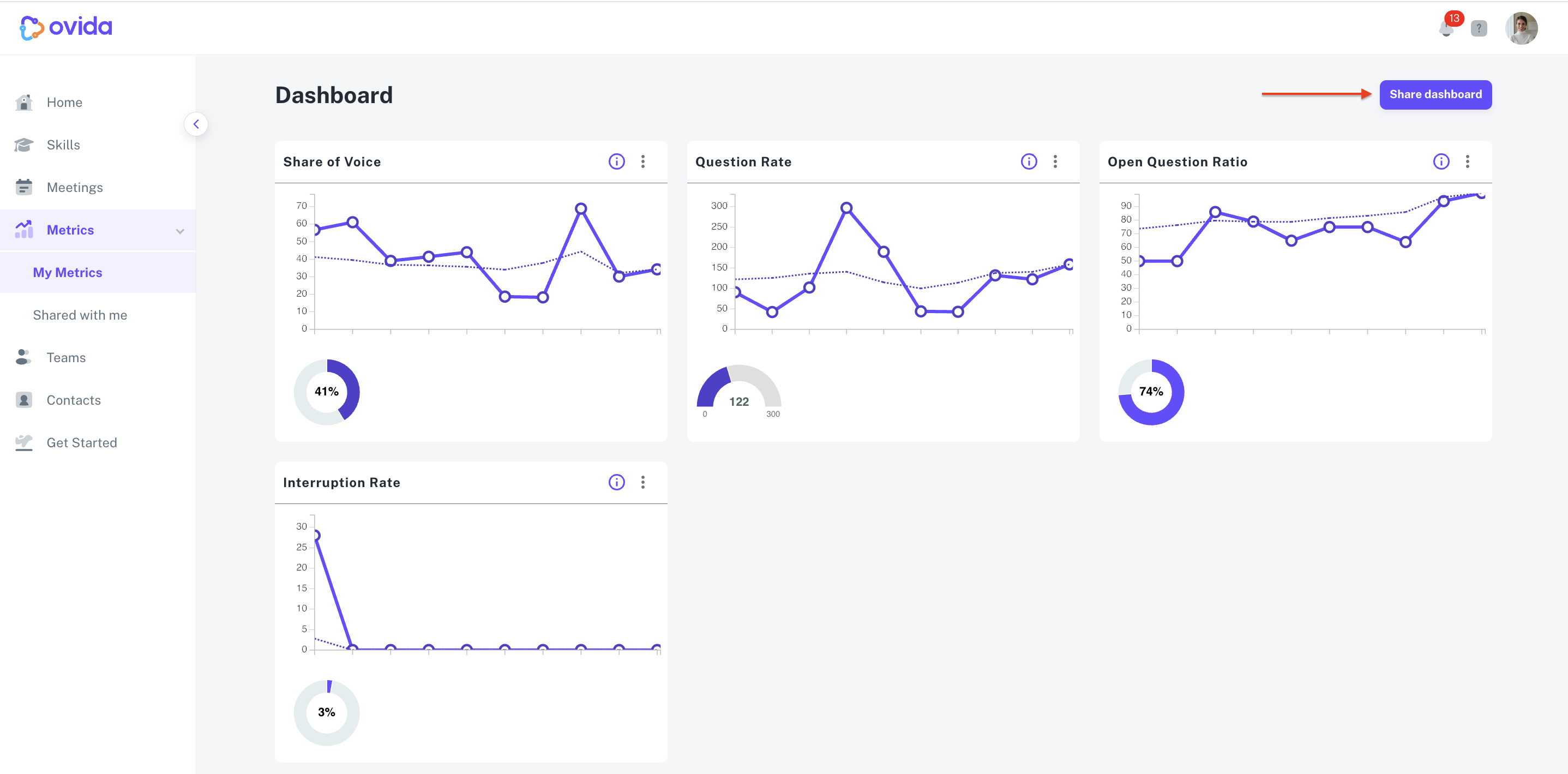Open Contacts in the sidebar

click(74, 400)
